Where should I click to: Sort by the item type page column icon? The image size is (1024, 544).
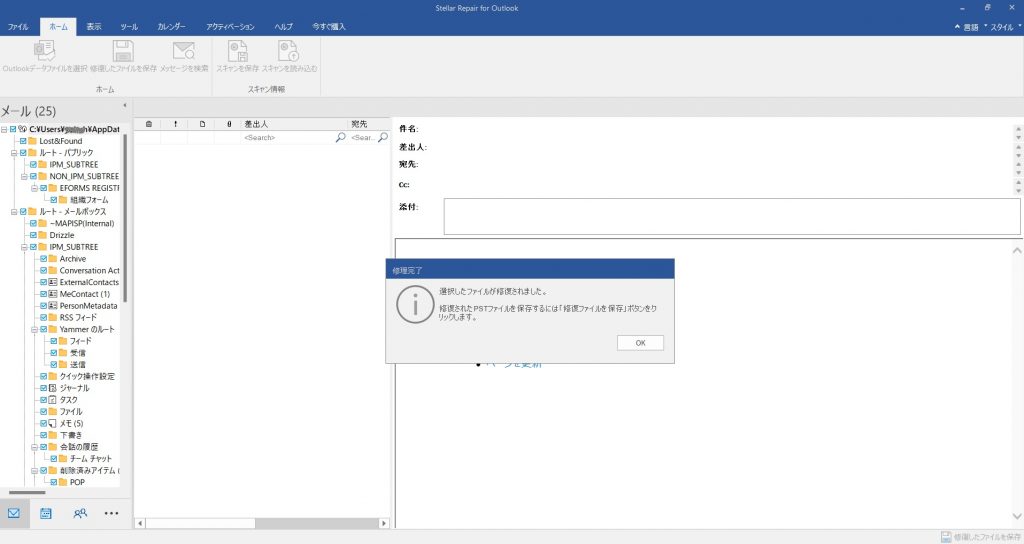tap(202, 124)
